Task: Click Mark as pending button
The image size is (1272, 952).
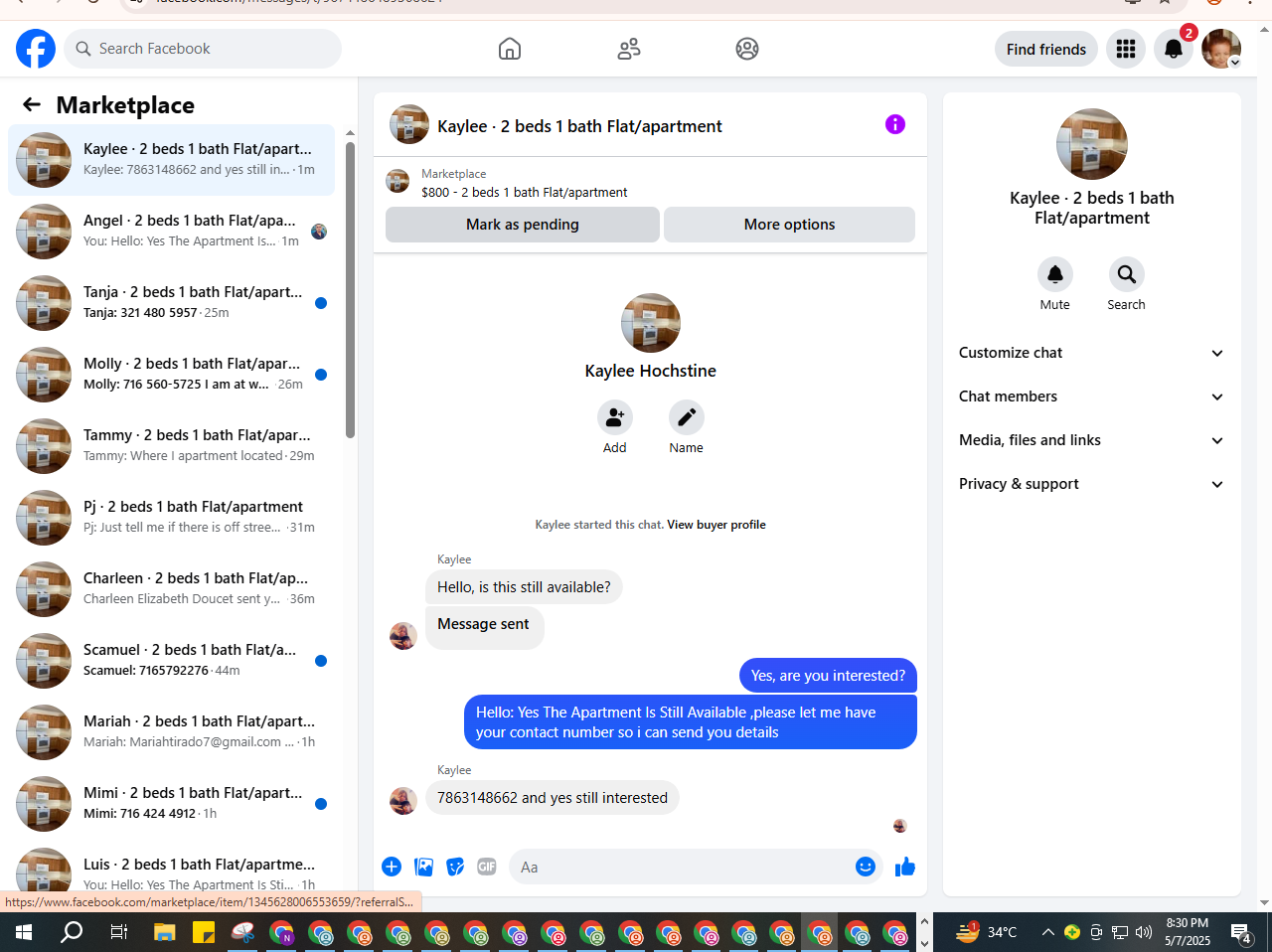Action: [523, 225]
